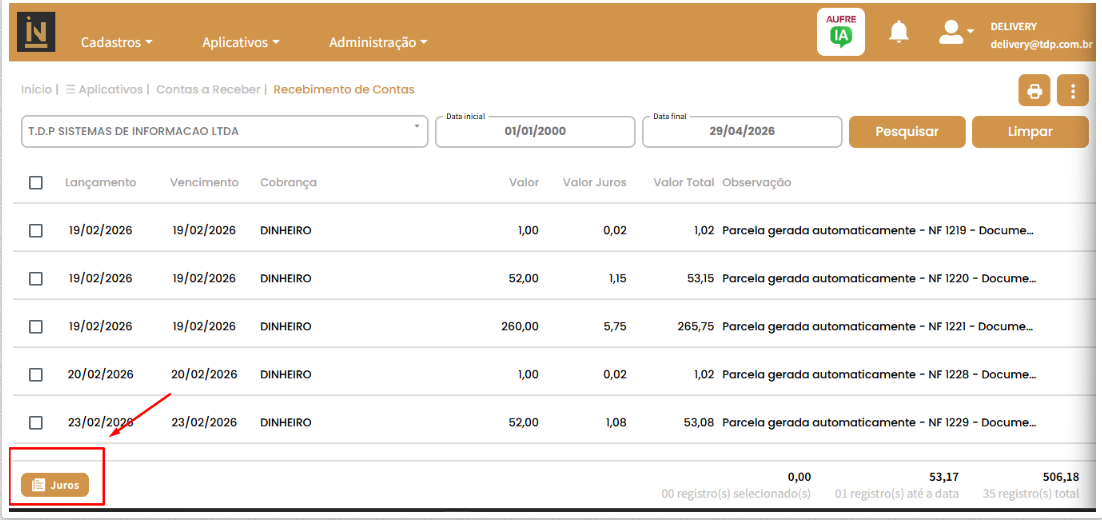This screenshot has height=520, width=1102.
Task: Click the IN logo icon
Action: point(36,32)
